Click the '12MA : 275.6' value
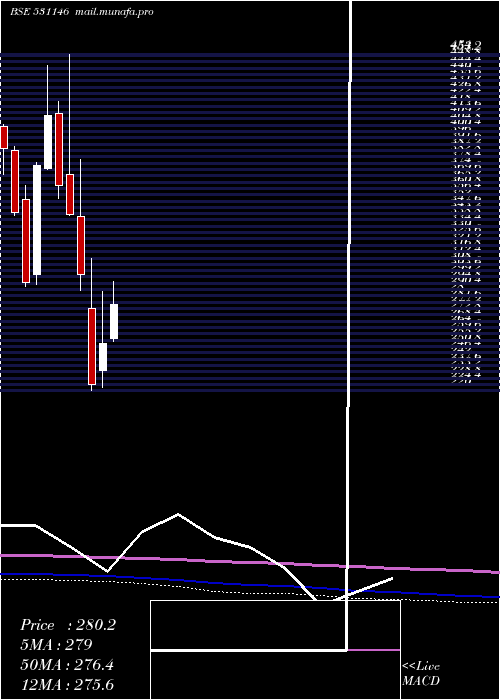Viewport: 500px width, 700px height. click(x=67, y=685)
